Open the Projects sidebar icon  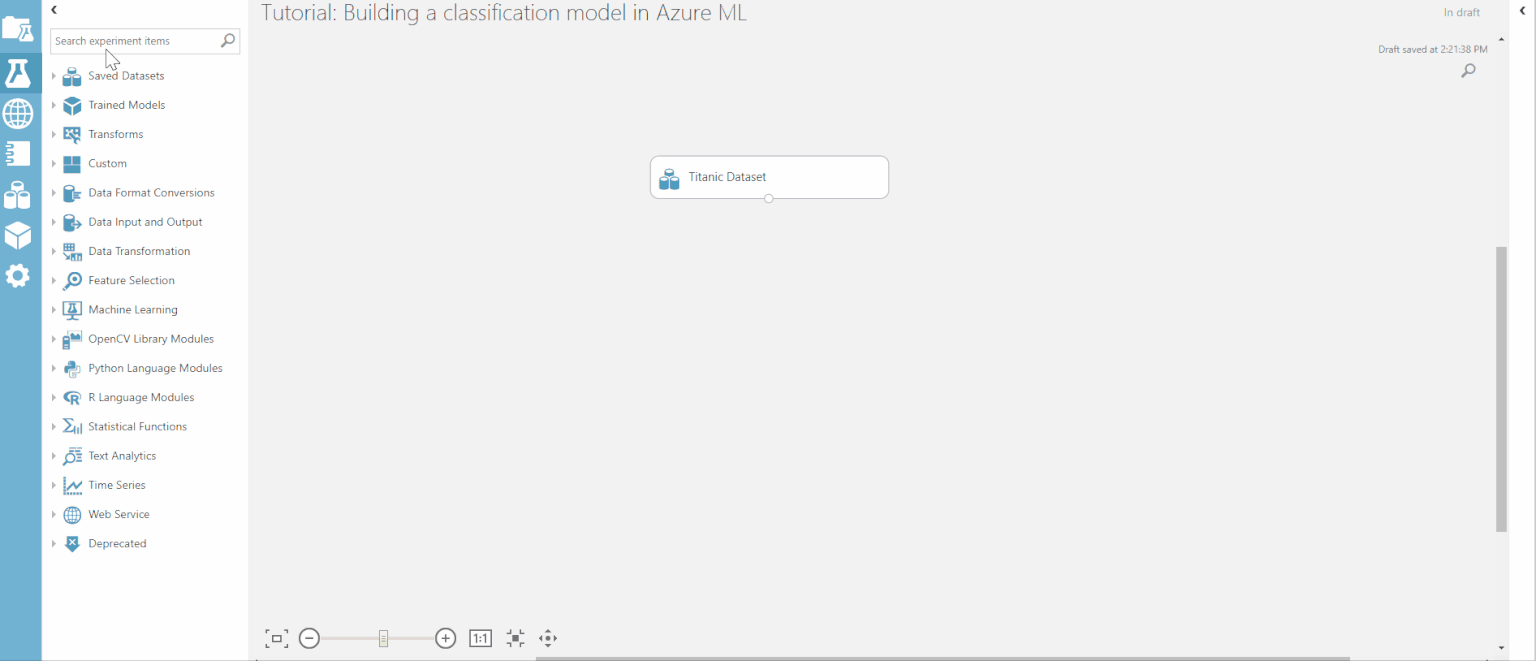point(18,29)
